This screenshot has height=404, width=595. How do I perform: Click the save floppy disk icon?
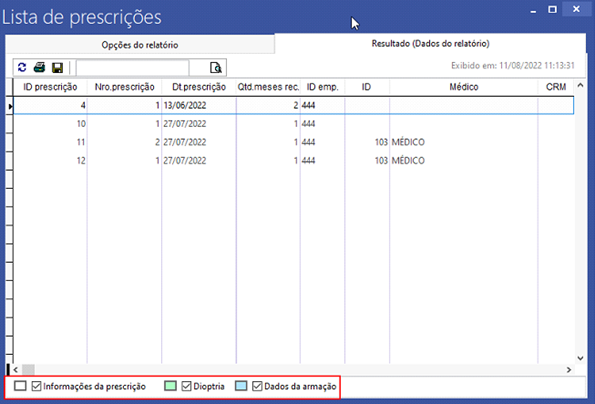tap(58, 68)
